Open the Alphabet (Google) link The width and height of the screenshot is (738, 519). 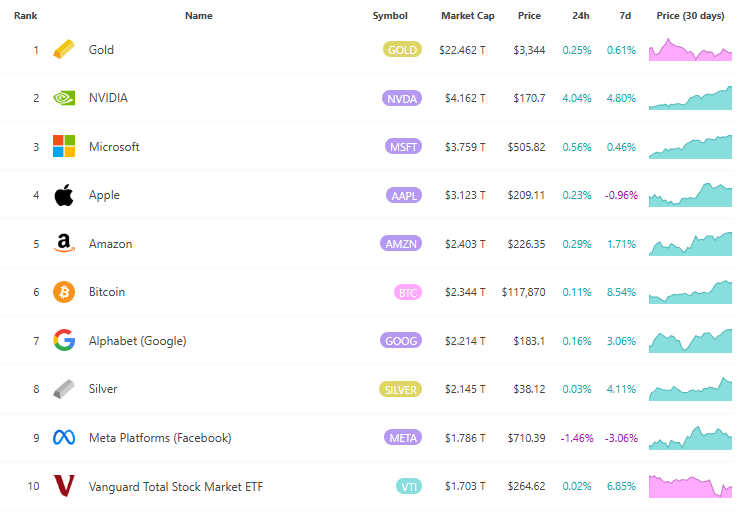pyautogui.click(x=137, y=341)
